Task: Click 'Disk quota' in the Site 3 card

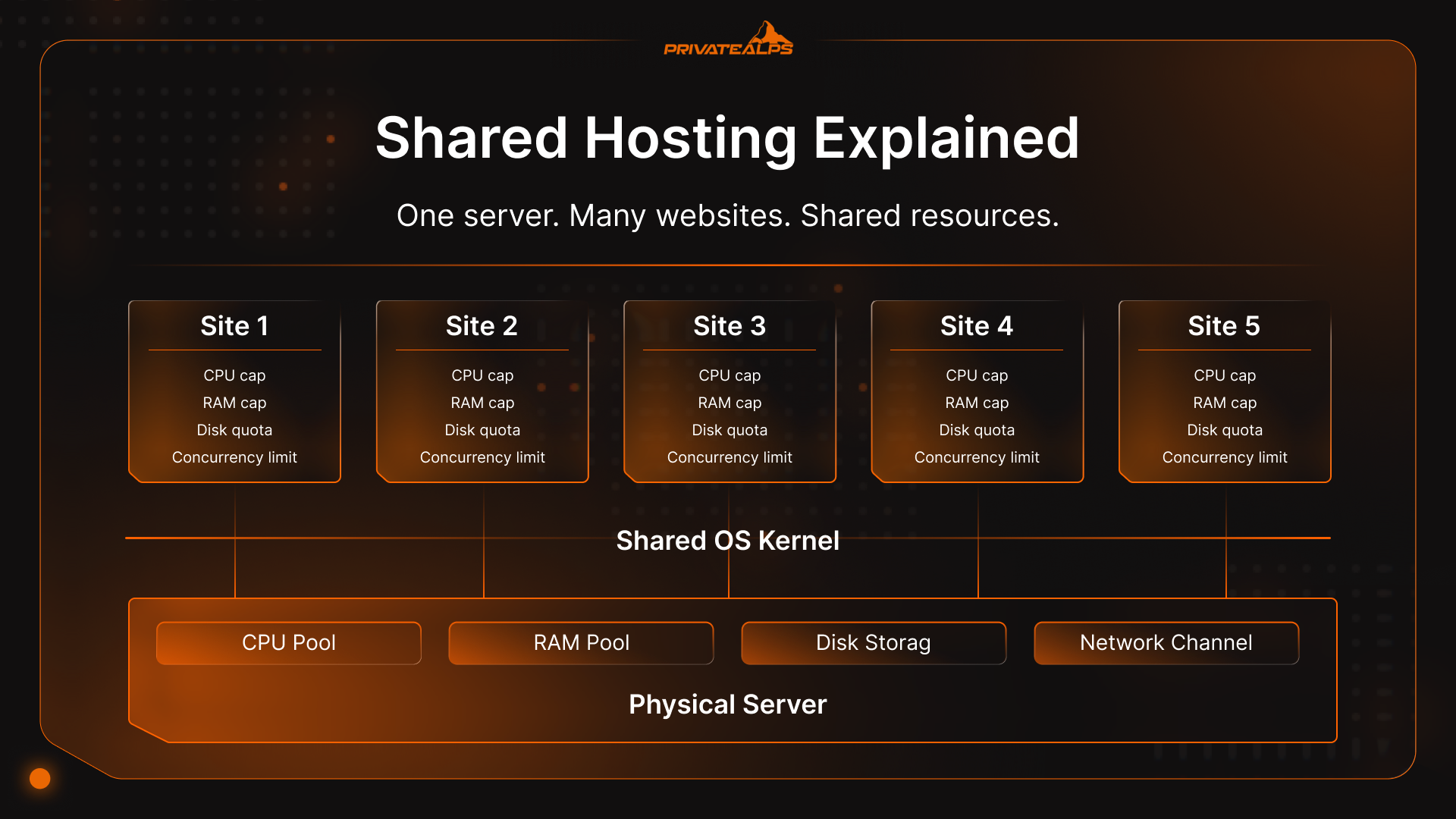Action: click(x=730, y=430)
